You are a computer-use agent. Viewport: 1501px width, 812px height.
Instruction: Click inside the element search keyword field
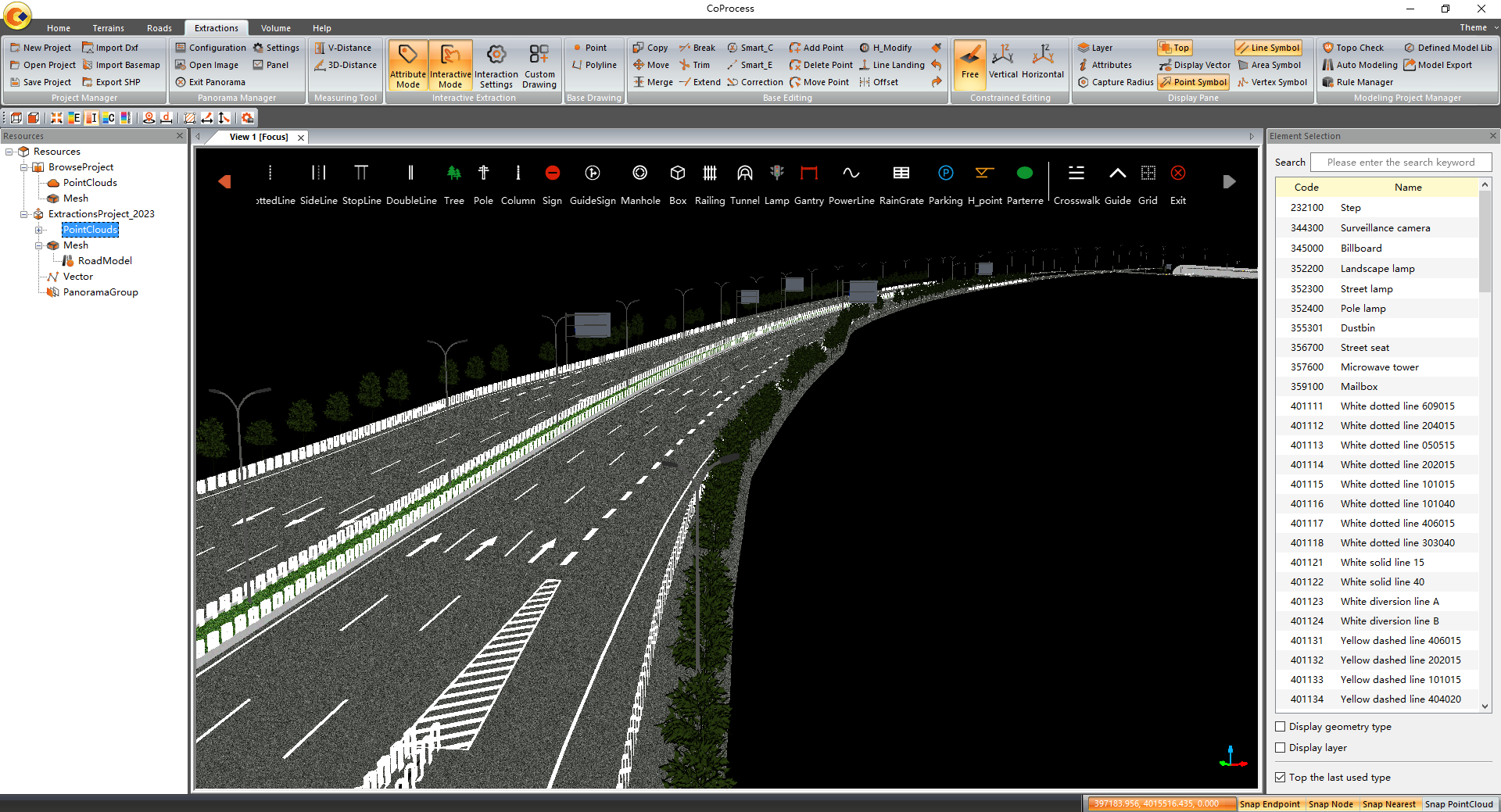click(1401, 162)
